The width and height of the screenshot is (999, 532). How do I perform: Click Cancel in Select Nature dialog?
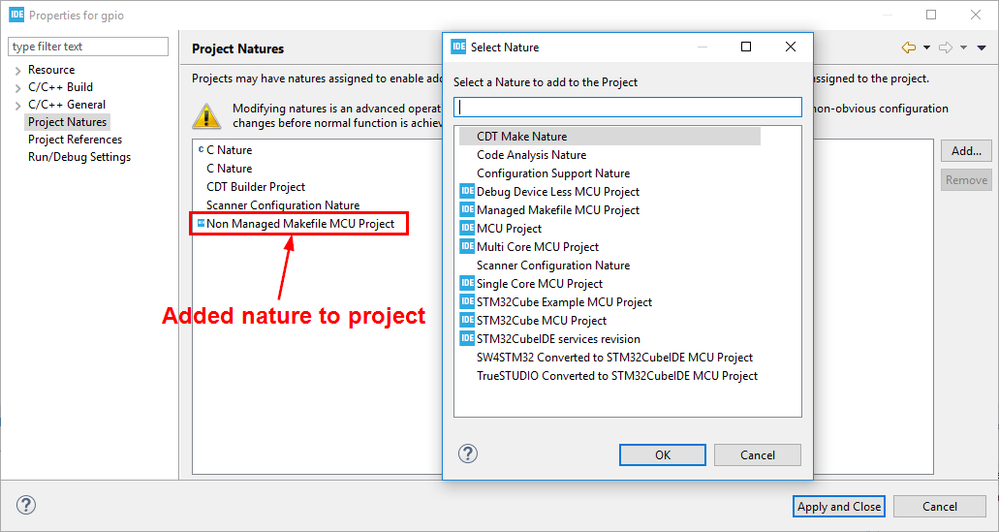click(x=758, y=455)
